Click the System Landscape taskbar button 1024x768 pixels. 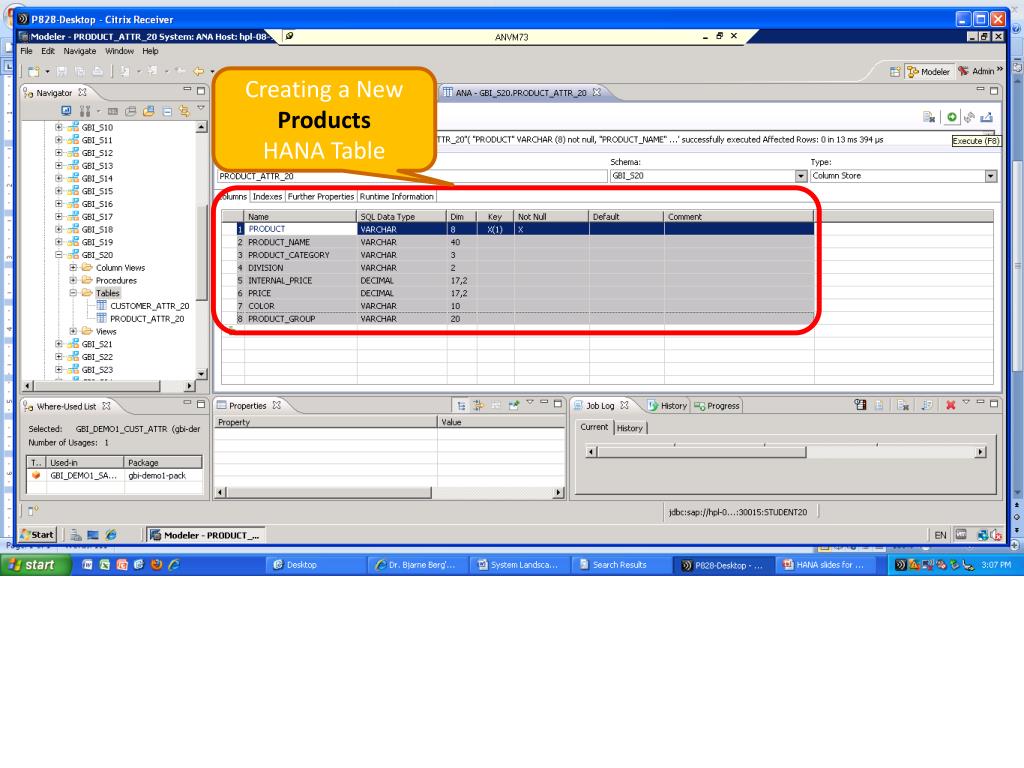tap(519, 565)
